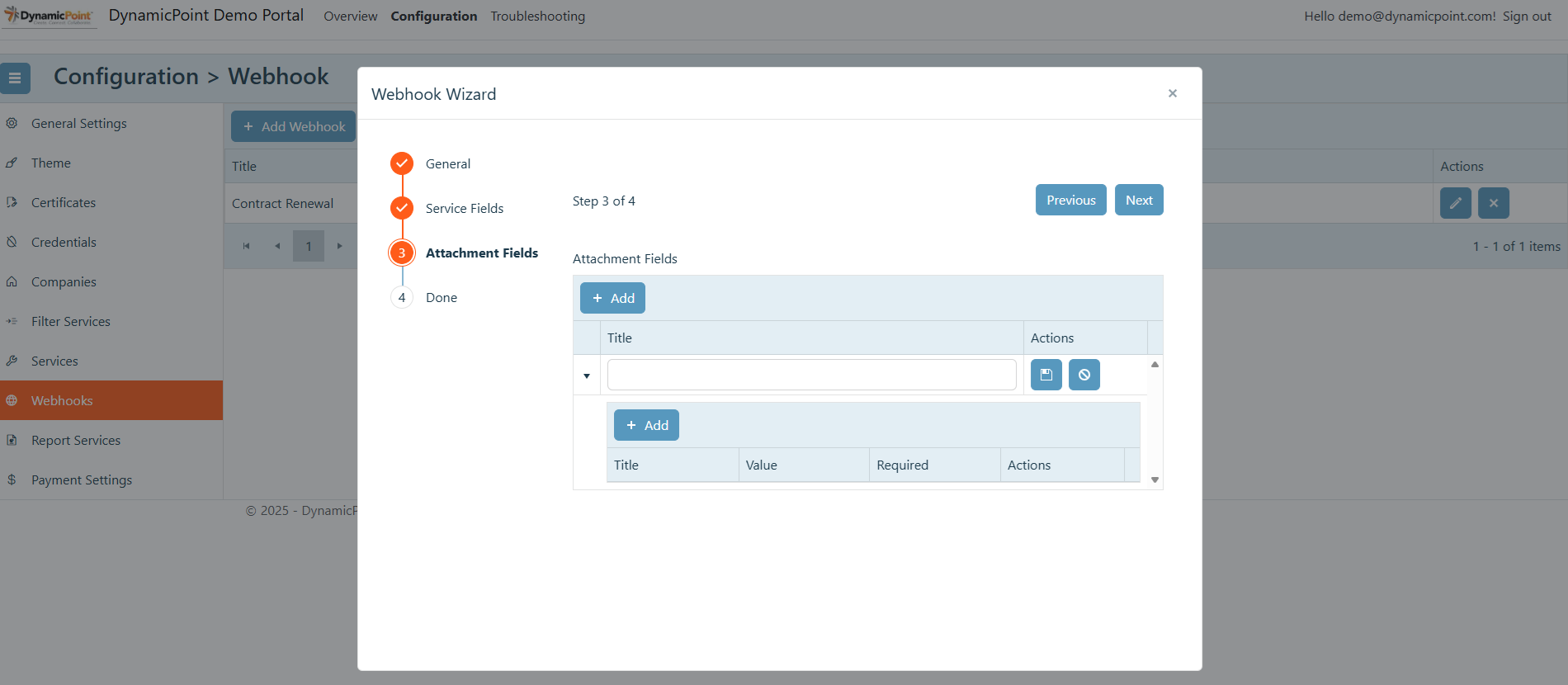Viewport: 1568px width, 685px height.
Task: Click the Payment Settings dollar icon
Action: tap(12, 479)
